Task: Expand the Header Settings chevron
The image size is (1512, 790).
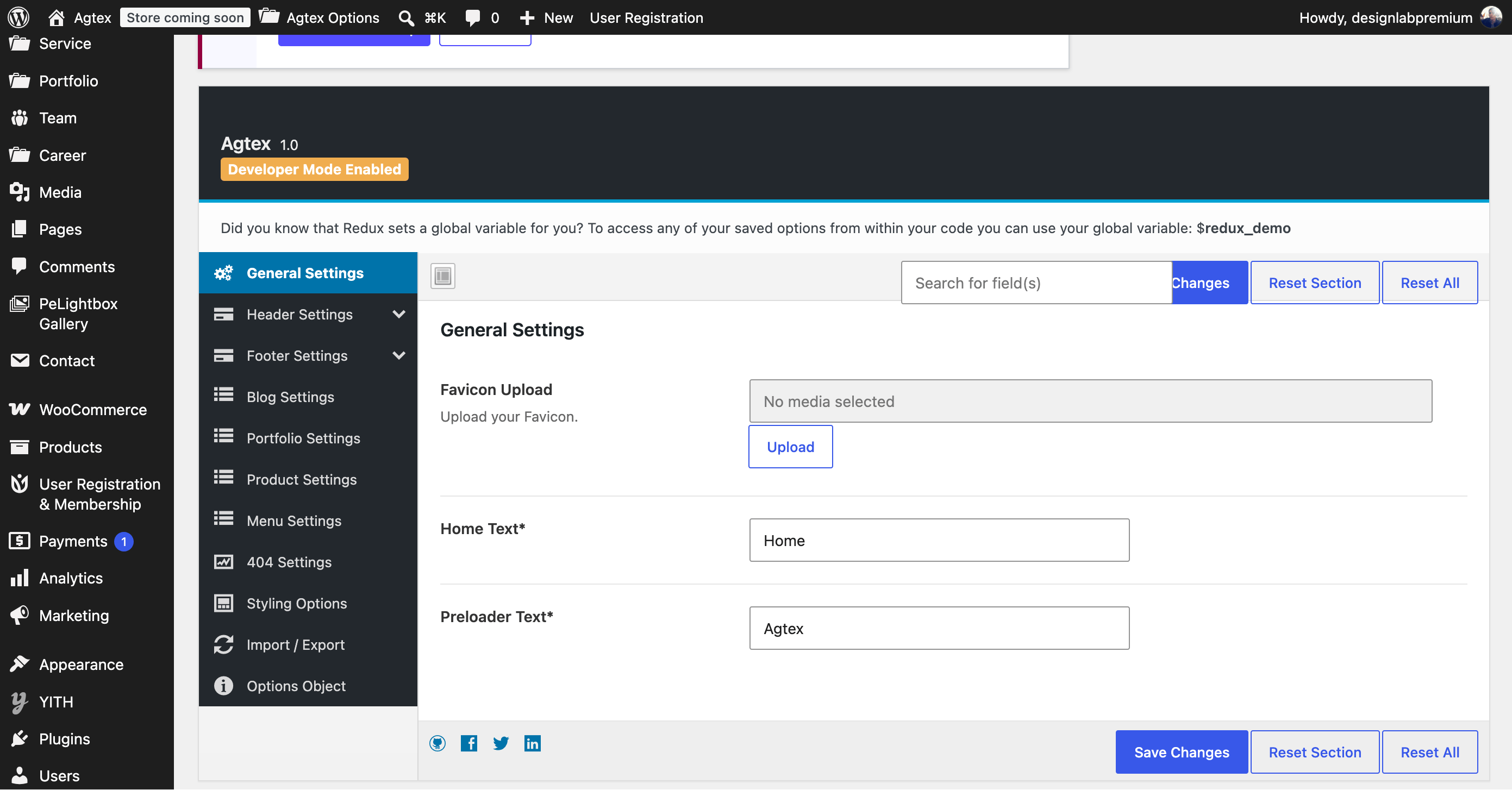Action: point(399,314)
